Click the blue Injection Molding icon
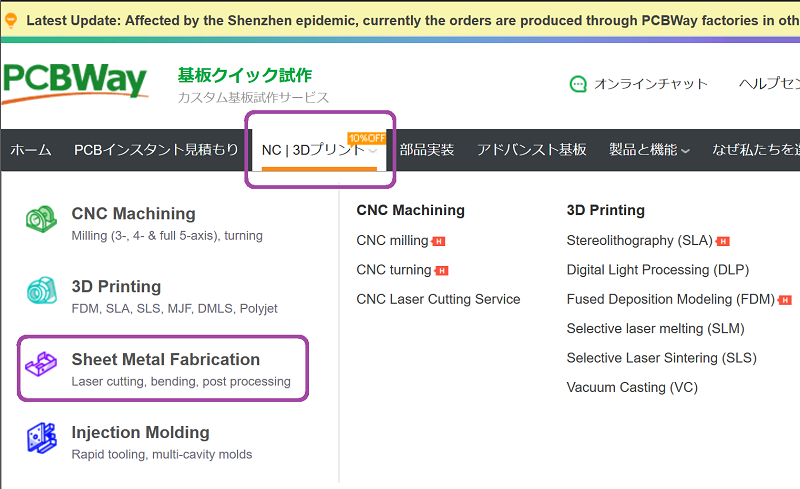Screen dimensions: 800x489 point(41,438)
